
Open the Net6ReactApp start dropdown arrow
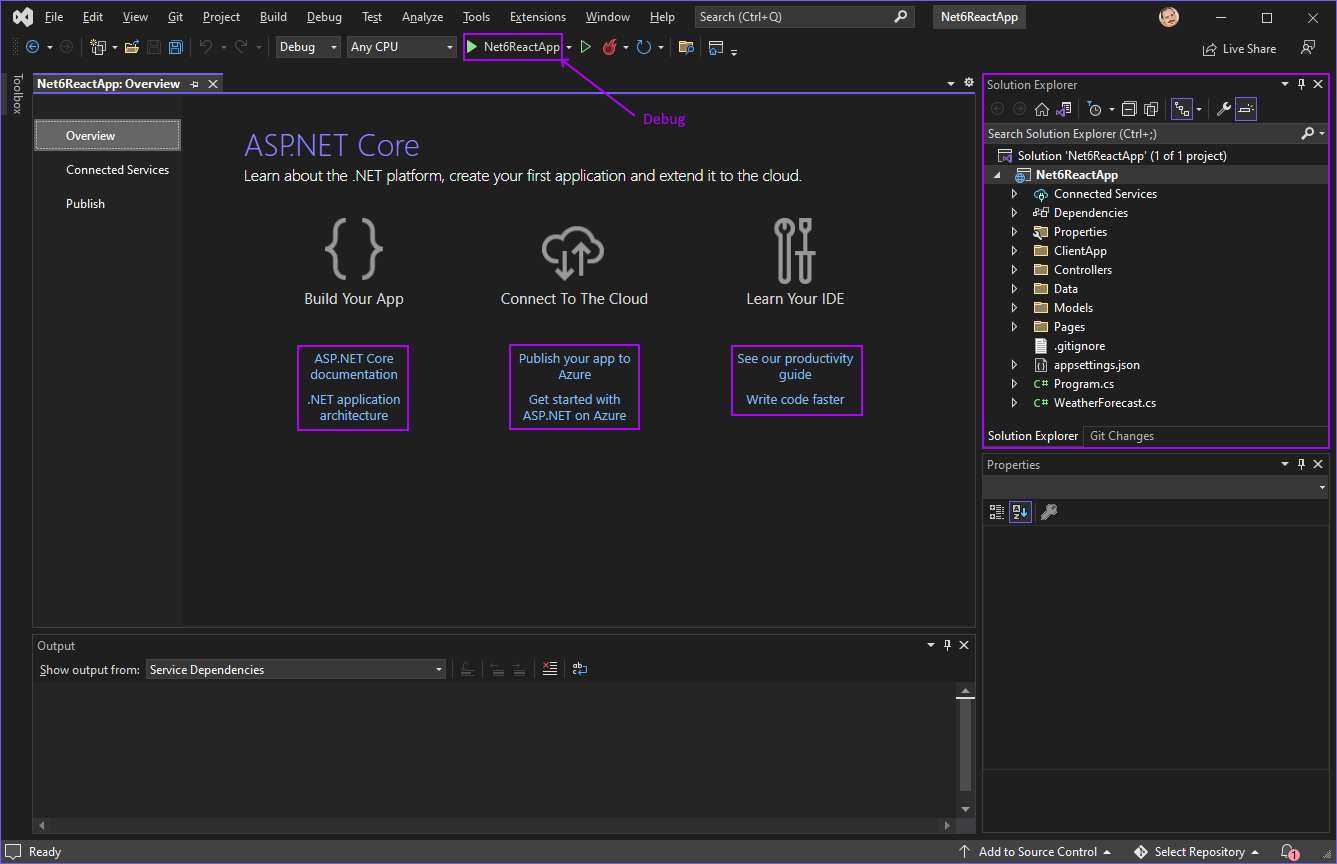(569, 47)
